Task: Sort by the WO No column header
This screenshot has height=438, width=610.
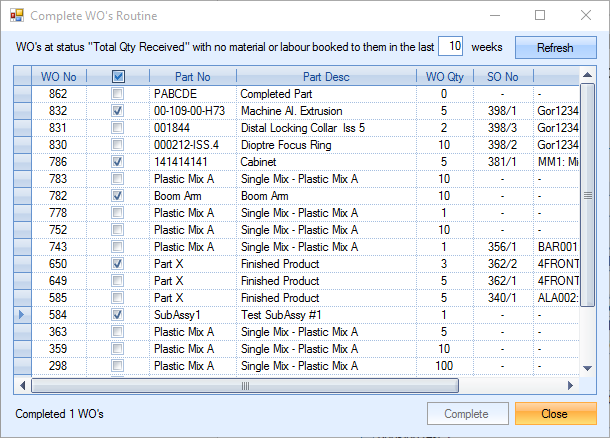Action: (x=59, y=76)
